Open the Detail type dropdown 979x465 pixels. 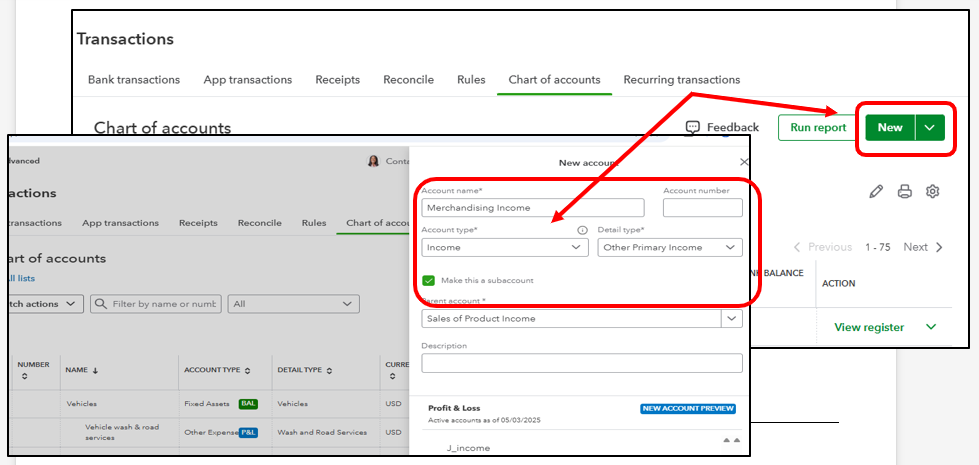point(670,248)
